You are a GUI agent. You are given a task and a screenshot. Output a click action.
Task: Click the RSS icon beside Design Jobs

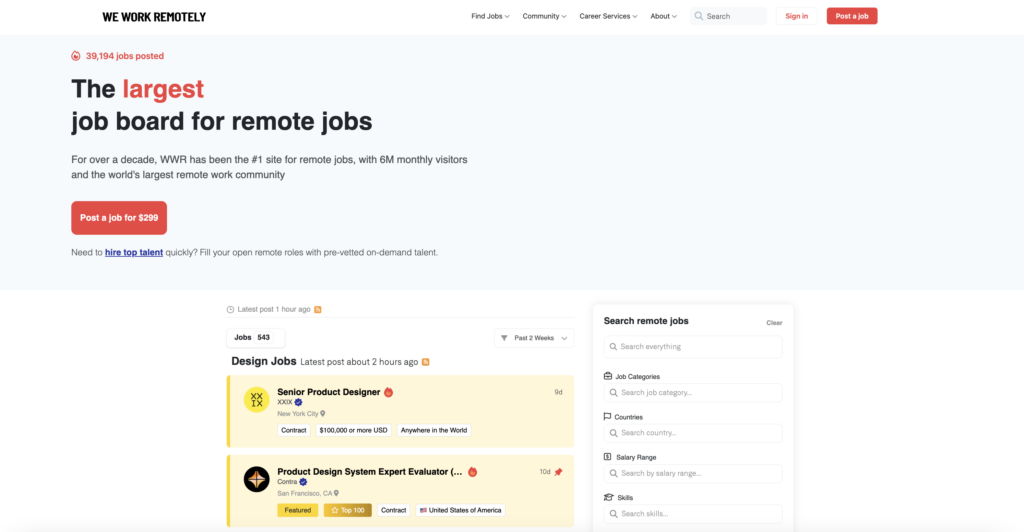pyautogui.click(x=426, y=362)
